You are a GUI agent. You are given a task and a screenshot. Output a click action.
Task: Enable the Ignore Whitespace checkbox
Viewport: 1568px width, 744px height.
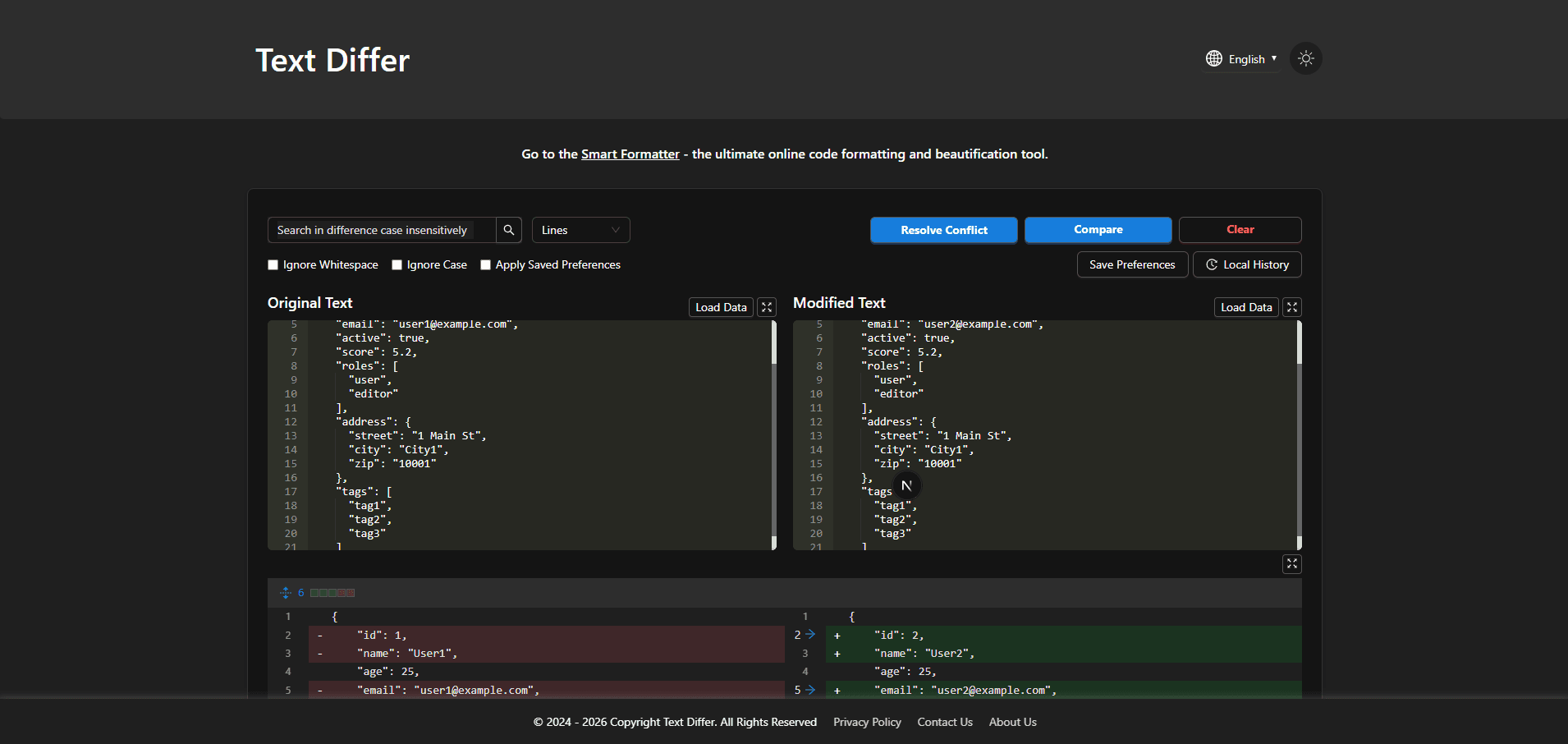[273, 265]
